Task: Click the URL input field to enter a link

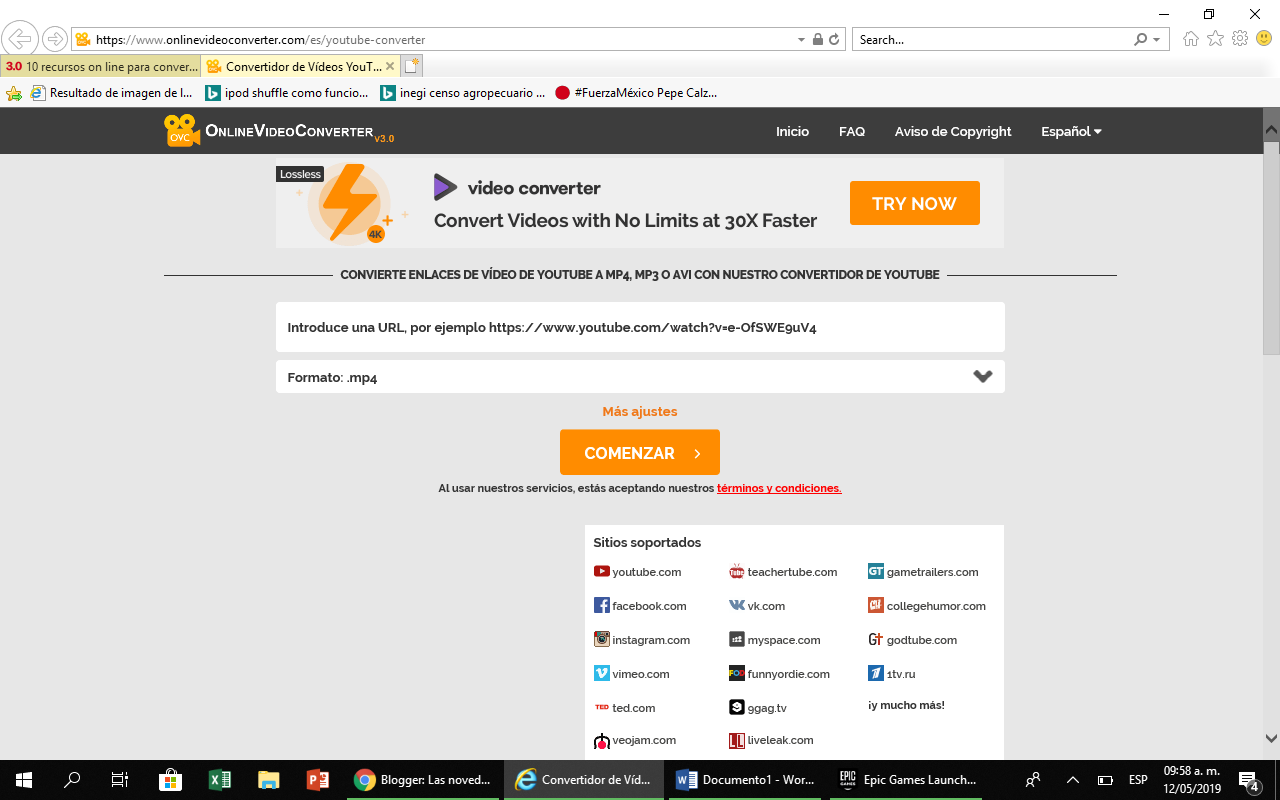Action: (640, 327)
